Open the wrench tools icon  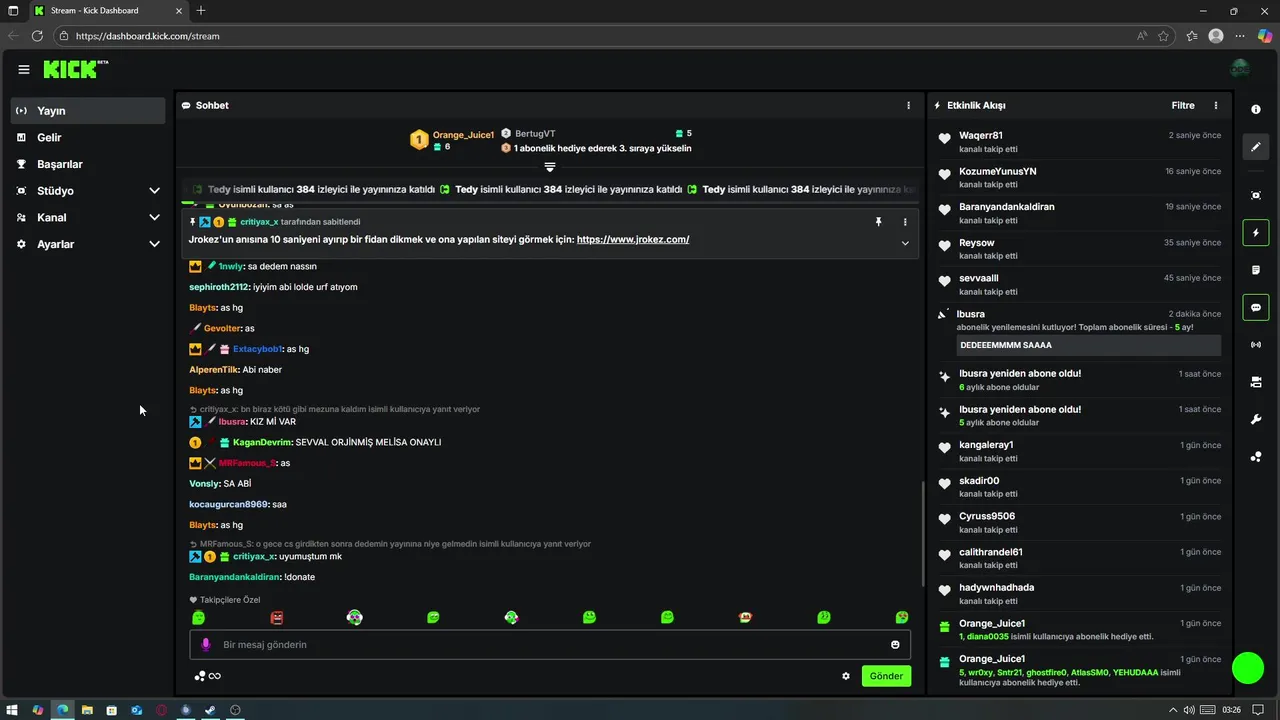tap(1256, 419)
